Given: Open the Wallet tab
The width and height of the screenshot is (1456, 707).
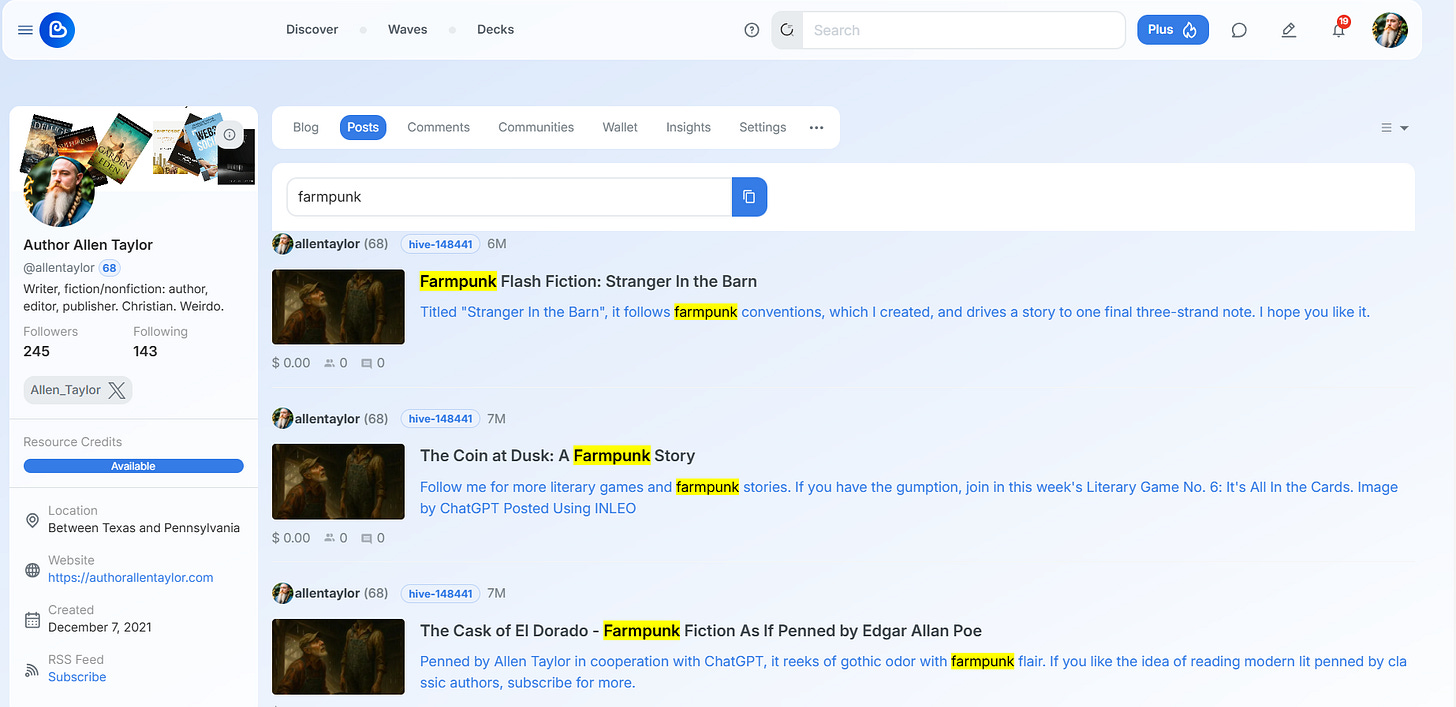Looking at the screenshot, I should [620, 127].
